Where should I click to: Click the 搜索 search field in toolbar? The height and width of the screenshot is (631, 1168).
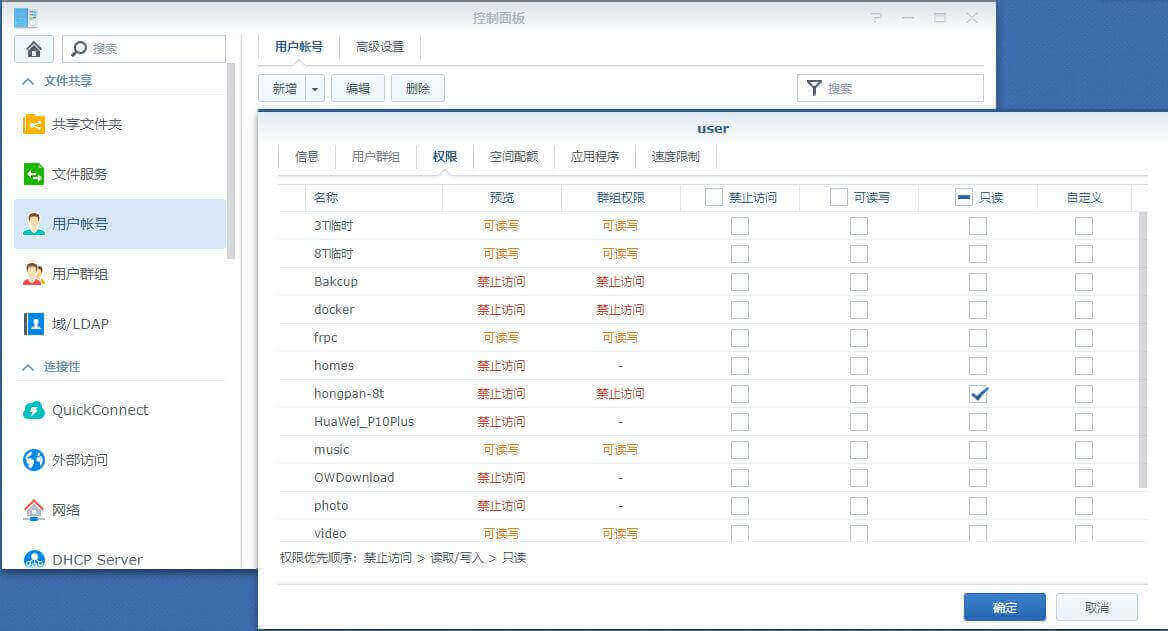point(890,88)
